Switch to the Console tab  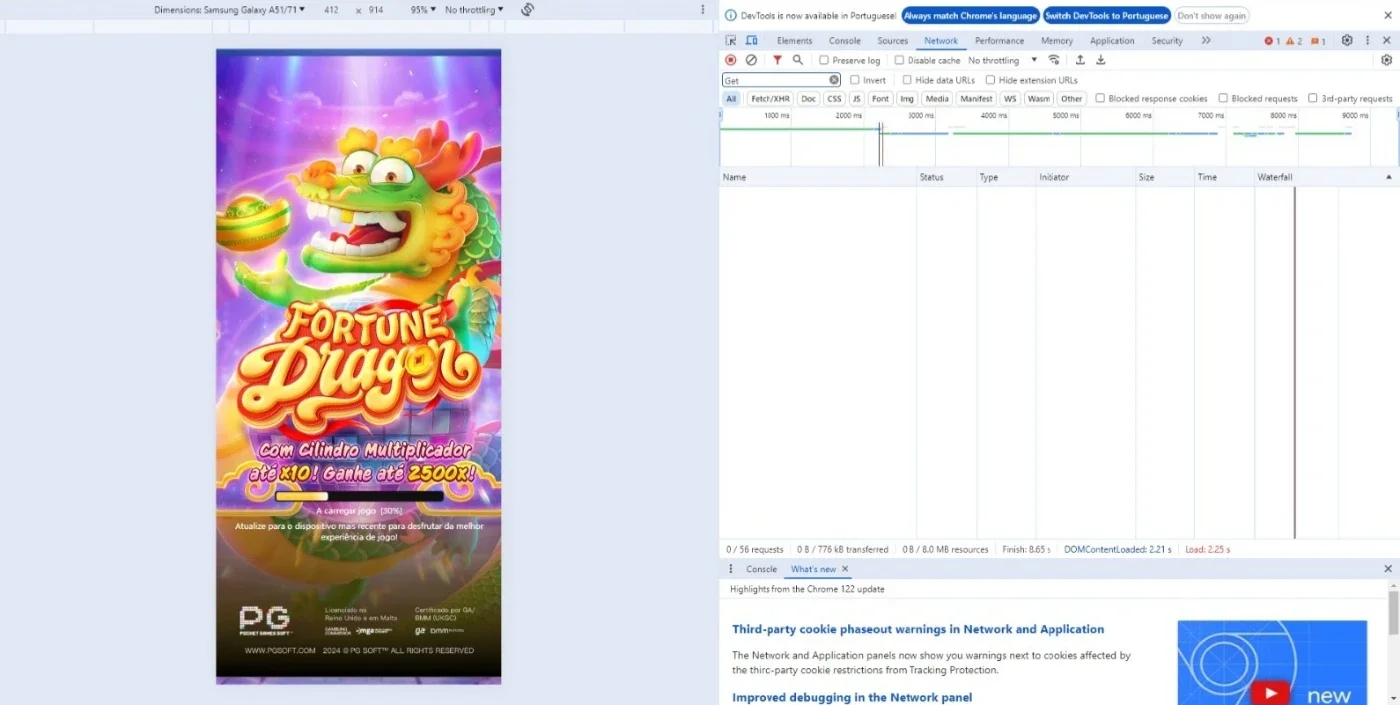pyautogui.click(x=844, y=41)
